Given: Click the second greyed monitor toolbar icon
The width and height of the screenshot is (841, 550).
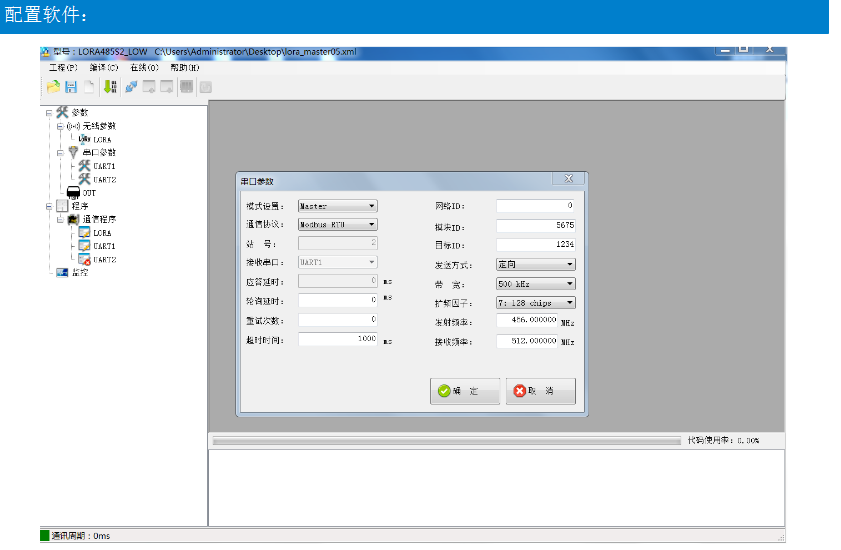Looking at the screenshot, I should tap(167, 86).
